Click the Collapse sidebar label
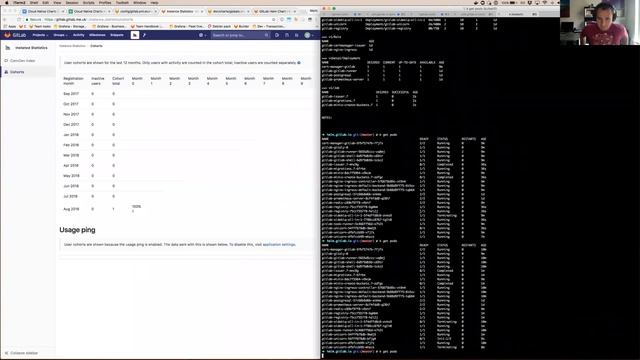The width and height of the screenshot is (640, 360). click(24, 353)
